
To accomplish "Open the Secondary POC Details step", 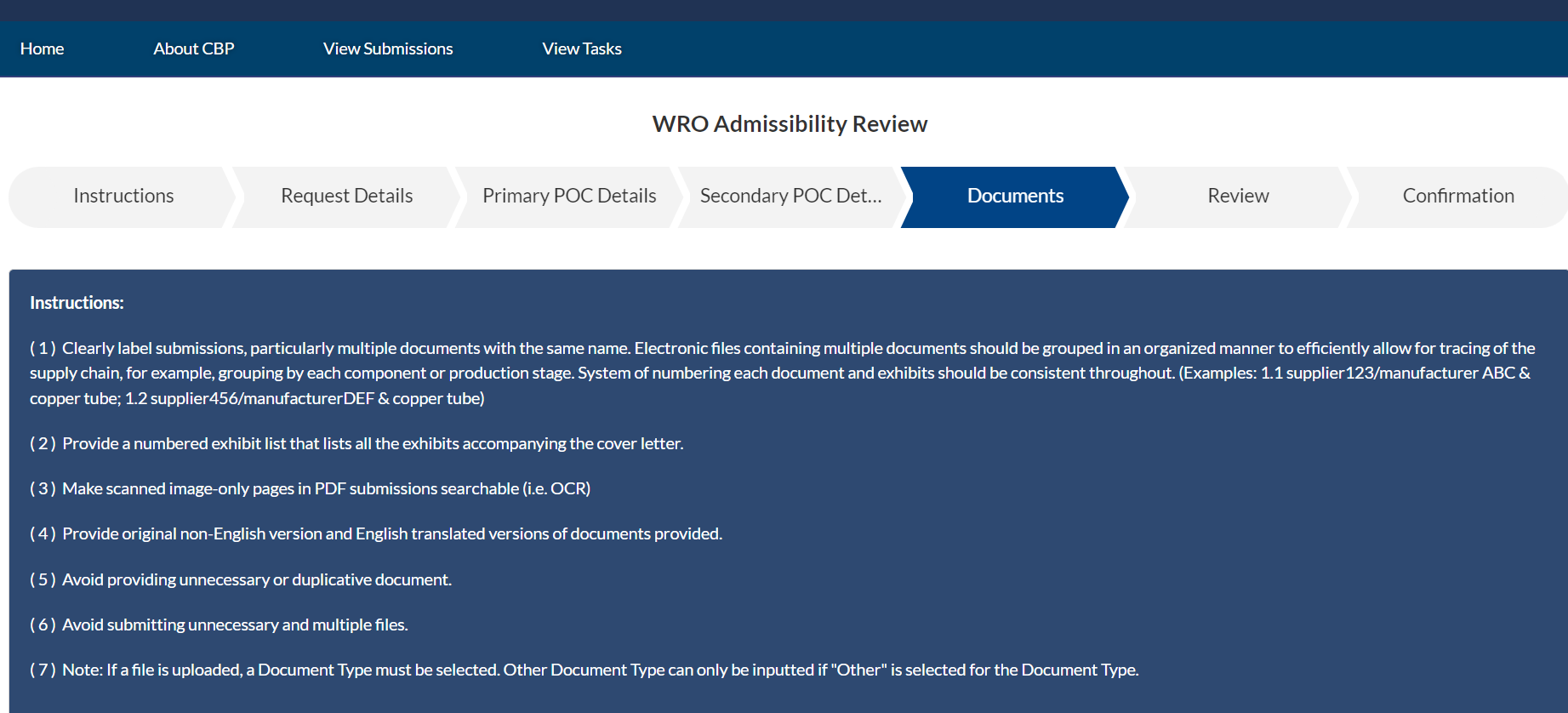I will coord(790,196).
